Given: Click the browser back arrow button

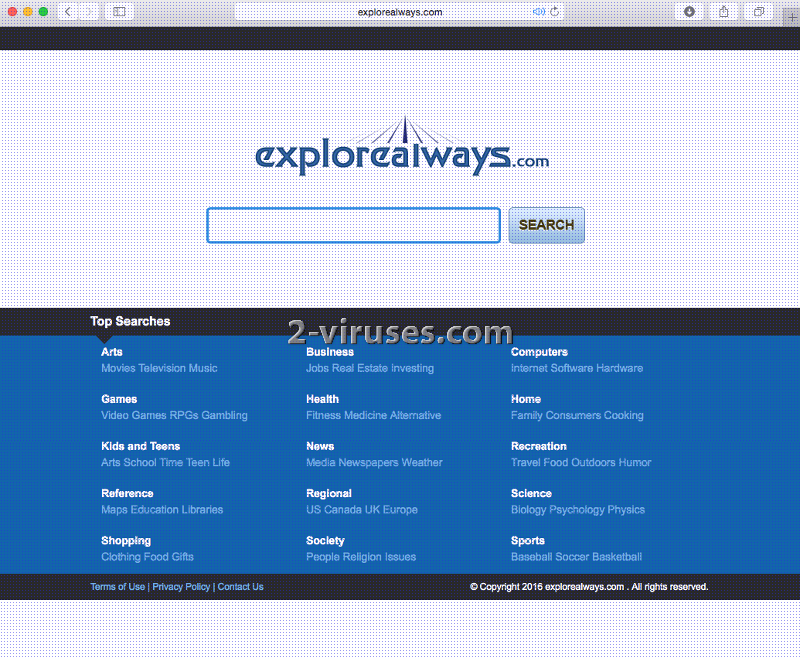Looking at the screenshot, I should pyautogui.click(x=68, y=12).
